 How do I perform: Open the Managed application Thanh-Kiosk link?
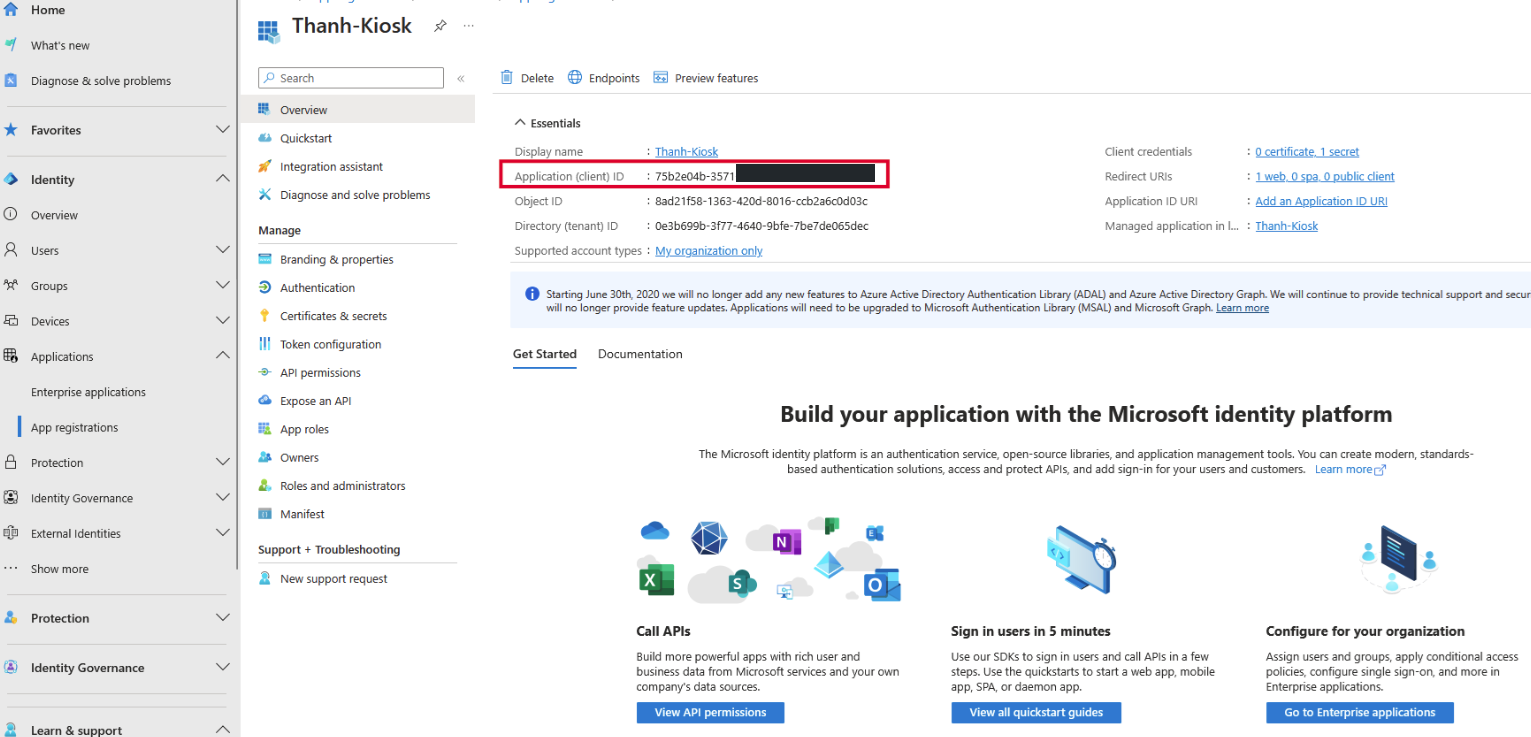[x=1286, y=226]
